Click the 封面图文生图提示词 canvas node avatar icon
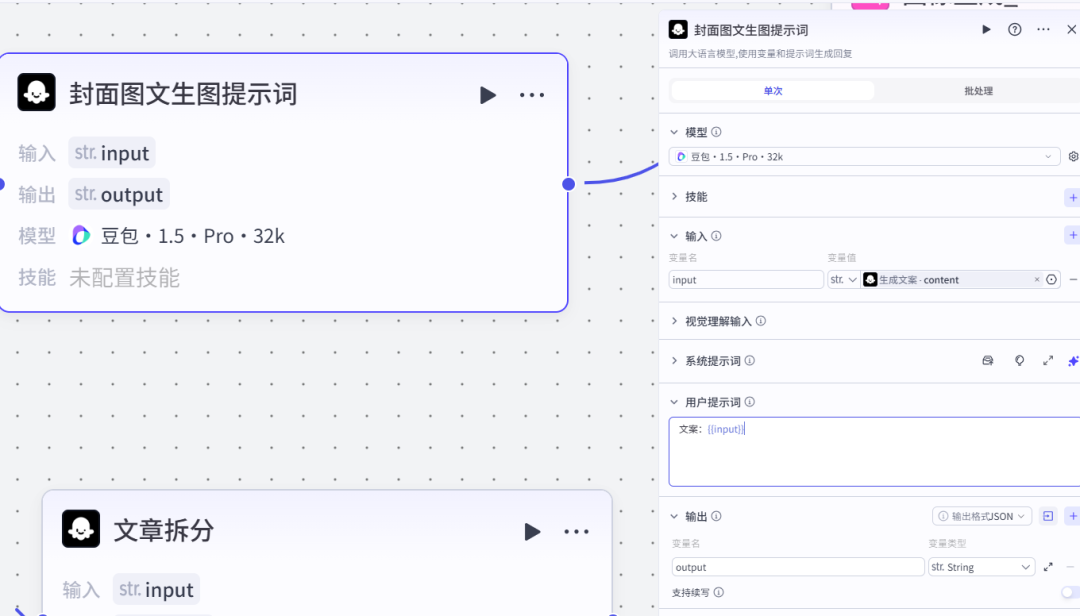Viewport: 1080px width, 616px height. [37, 92]
